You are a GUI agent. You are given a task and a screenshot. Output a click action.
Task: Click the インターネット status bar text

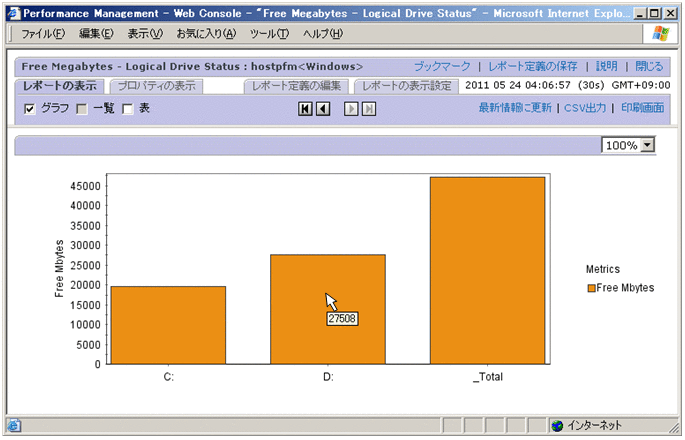[594, 425]
